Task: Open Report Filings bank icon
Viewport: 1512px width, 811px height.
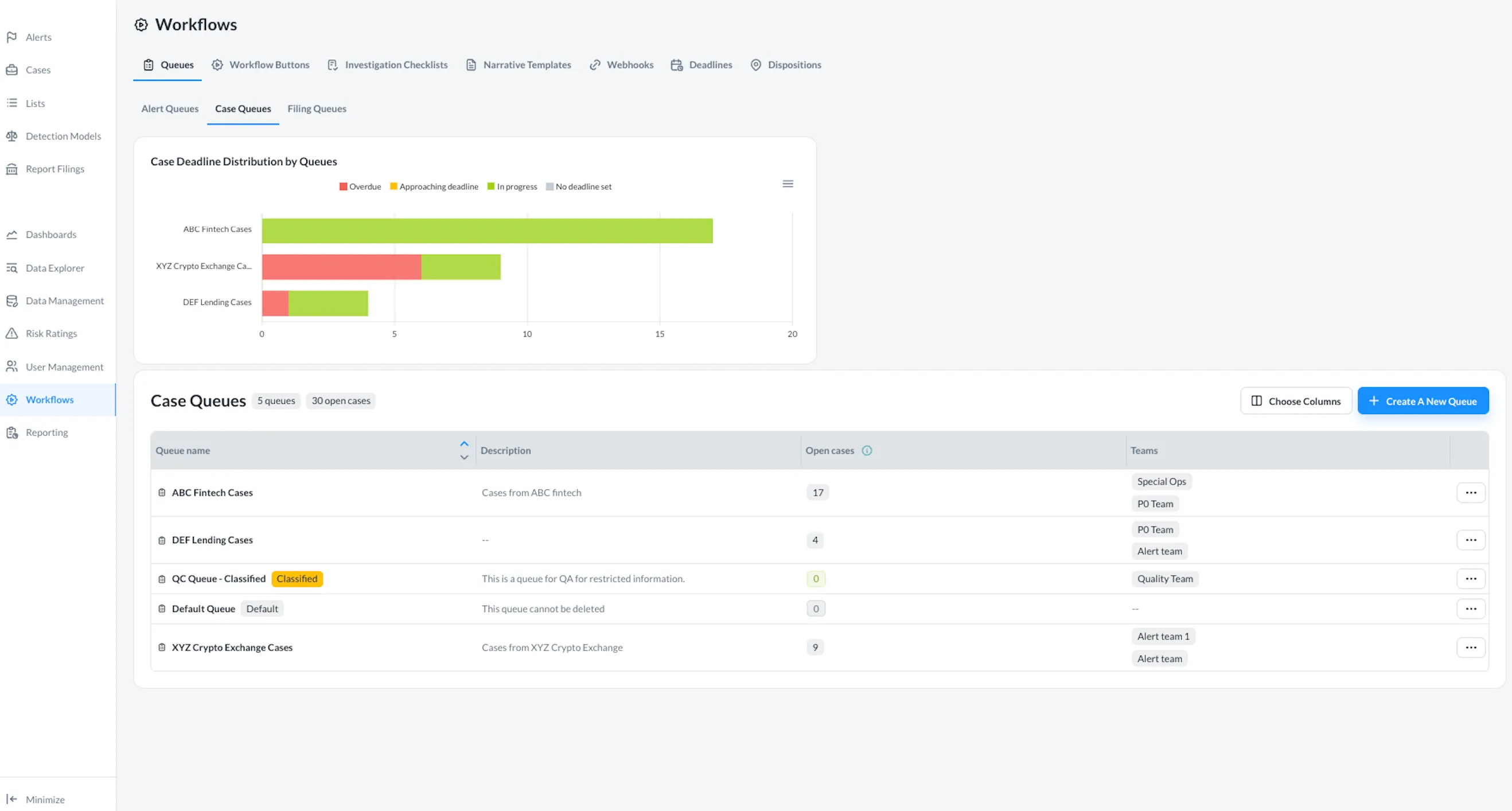Action: (11, 169)
